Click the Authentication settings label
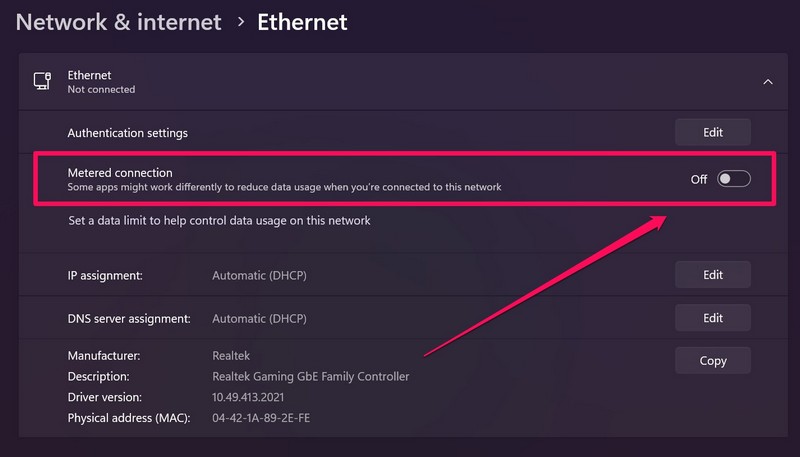 coord(127,133)
